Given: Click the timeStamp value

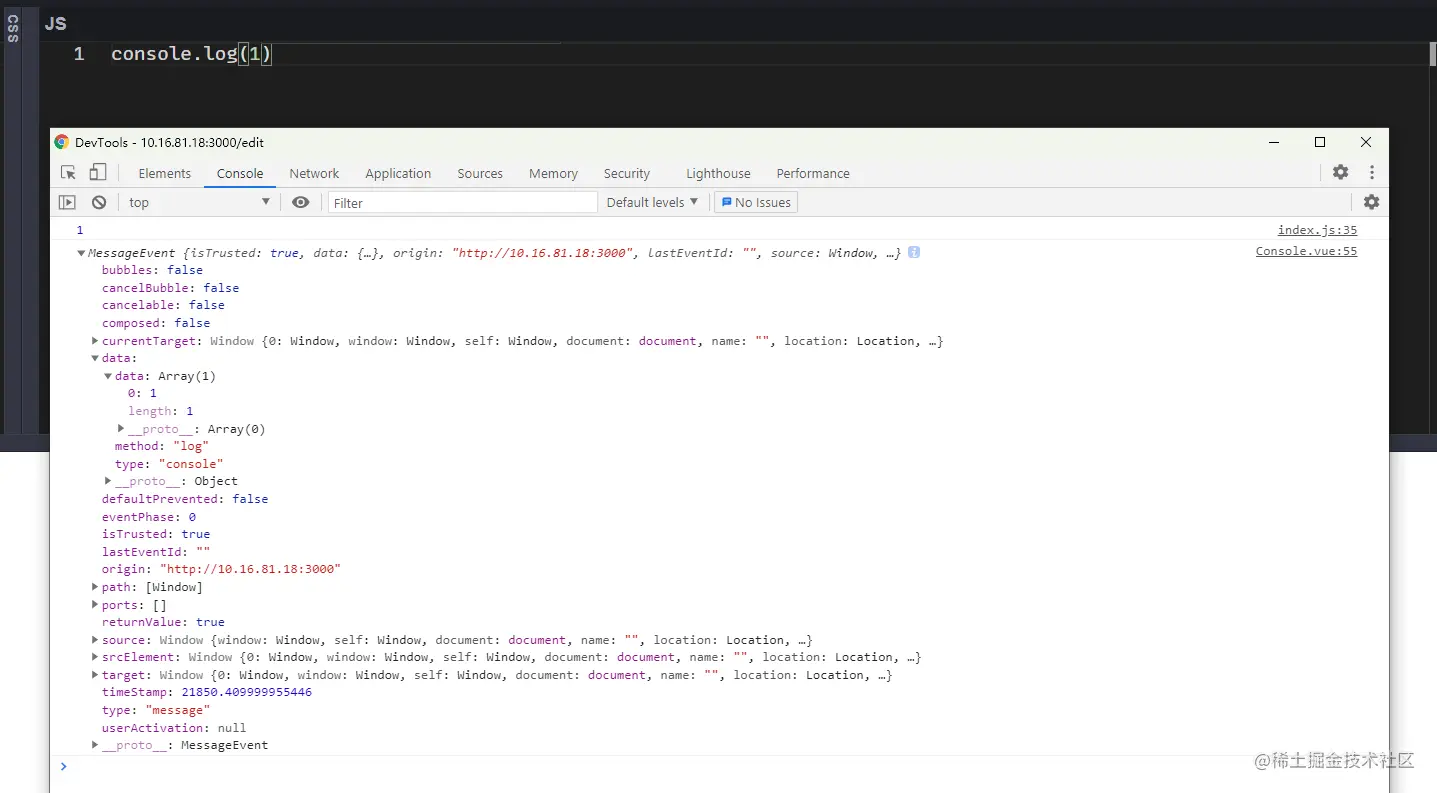Looking at the screenshot, I should [x=246, y=692].
